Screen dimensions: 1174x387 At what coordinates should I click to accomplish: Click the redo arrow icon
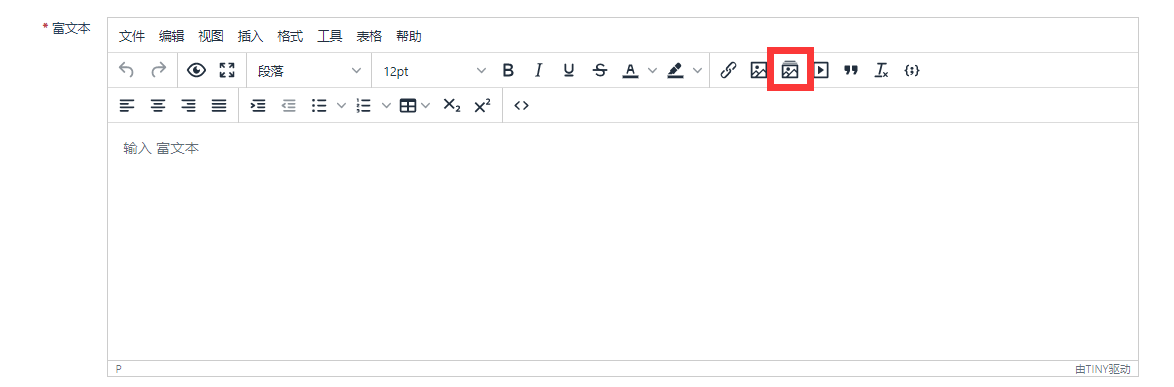click(x=158, y=70)
